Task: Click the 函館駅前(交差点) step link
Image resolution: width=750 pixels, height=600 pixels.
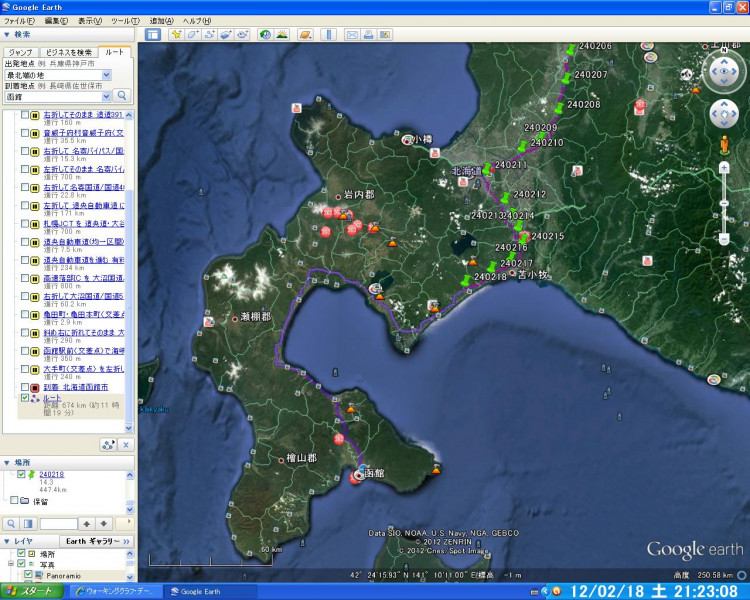Action: pyautogui.click(x=84, y=351)
